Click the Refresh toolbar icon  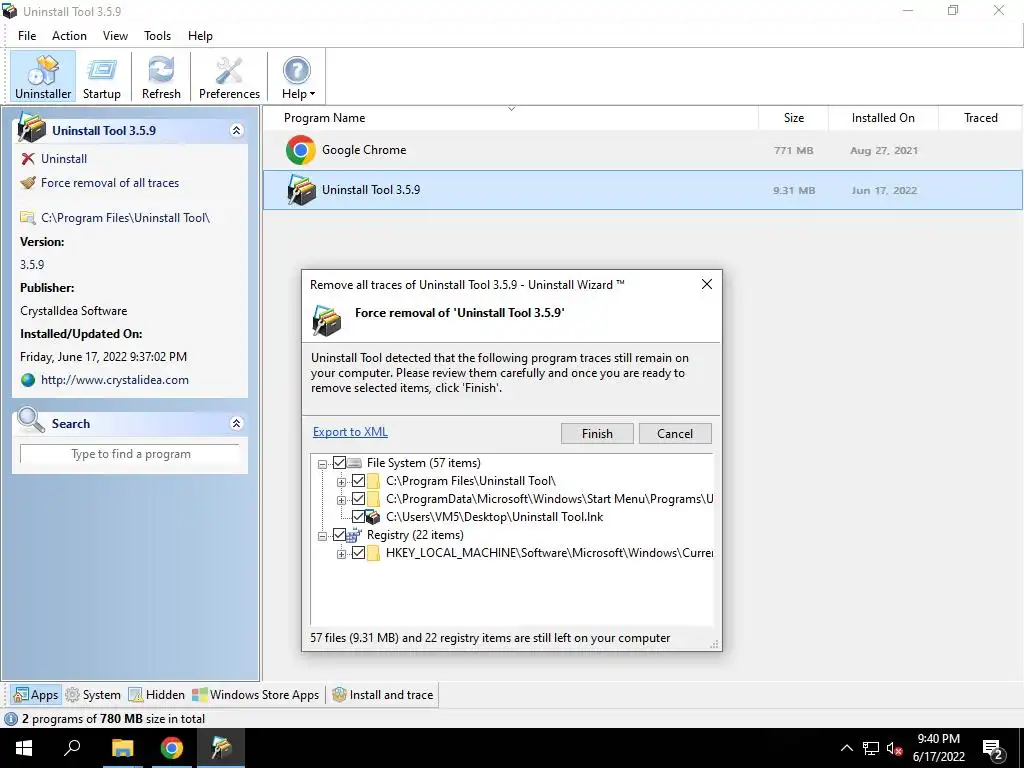coord(161,77)
